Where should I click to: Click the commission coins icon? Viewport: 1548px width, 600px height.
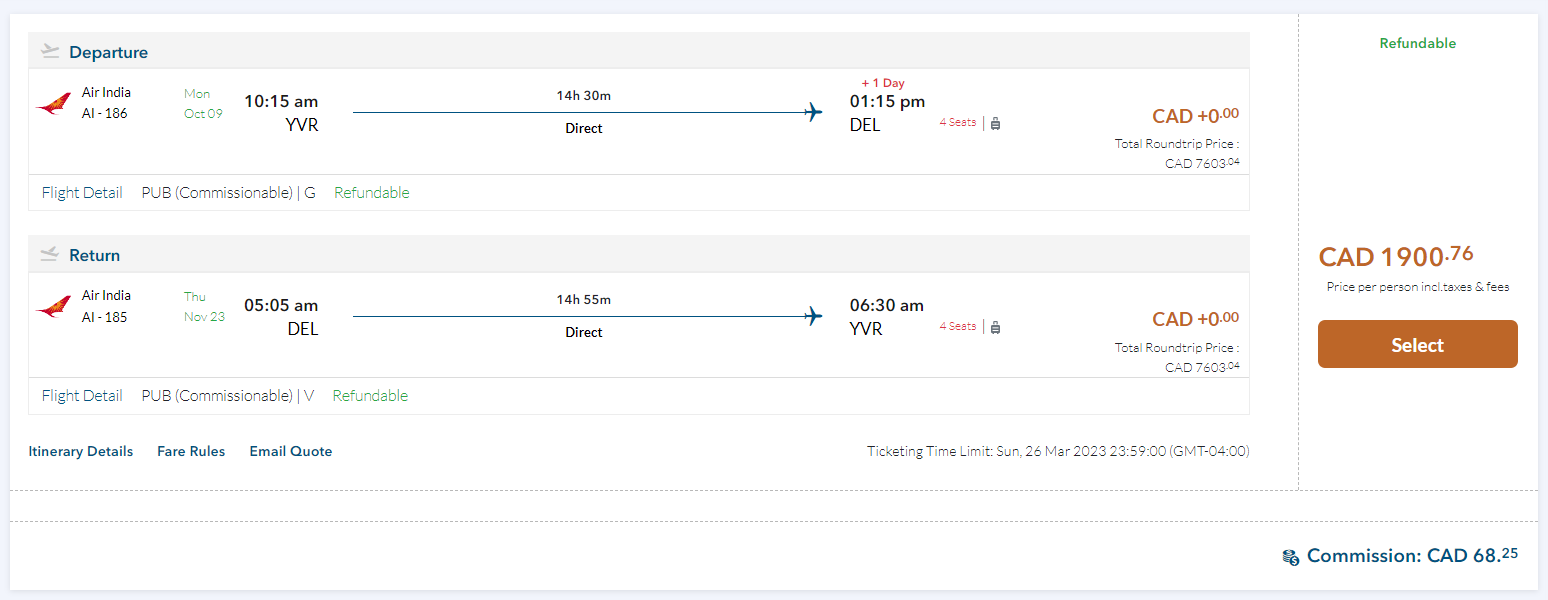[1291, 557]
